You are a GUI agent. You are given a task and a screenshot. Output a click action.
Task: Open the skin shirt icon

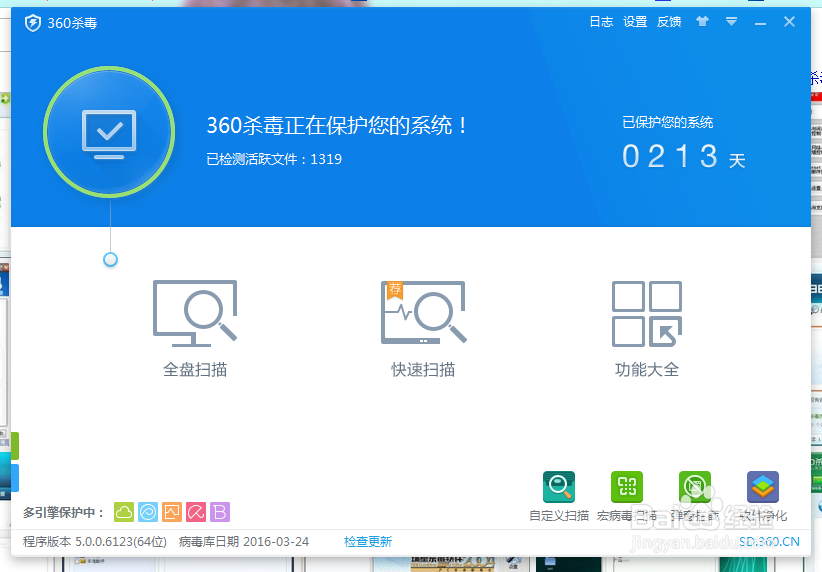[702, 21]
